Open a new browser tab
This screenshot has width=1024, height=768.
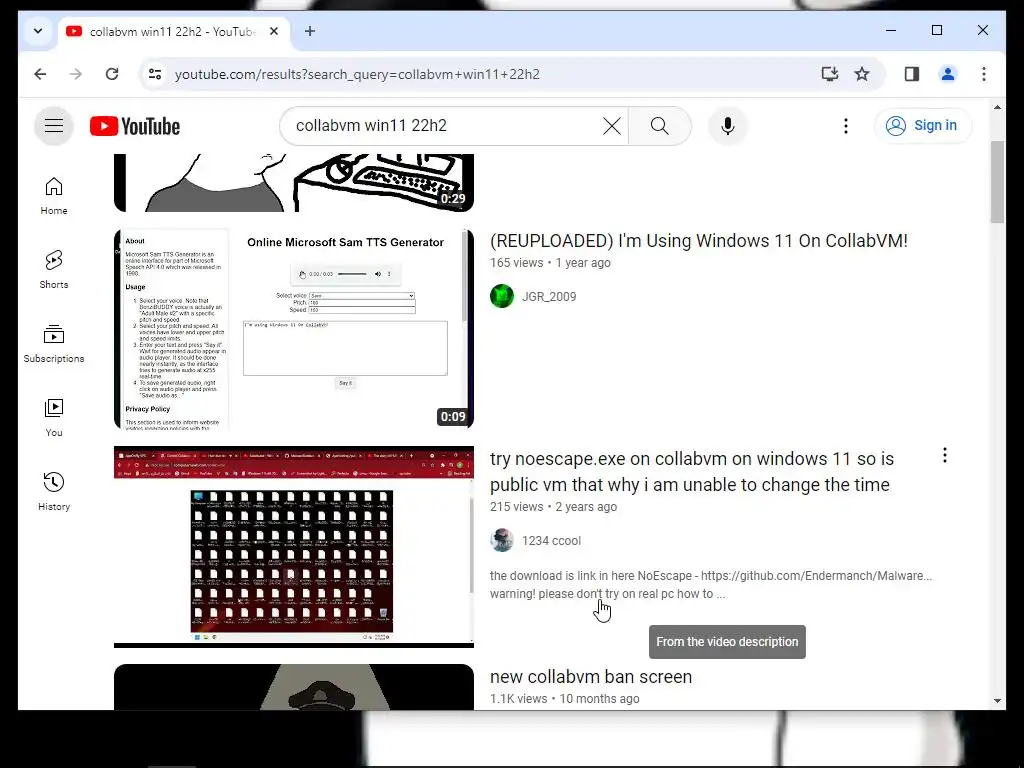[x=310, y=31]
